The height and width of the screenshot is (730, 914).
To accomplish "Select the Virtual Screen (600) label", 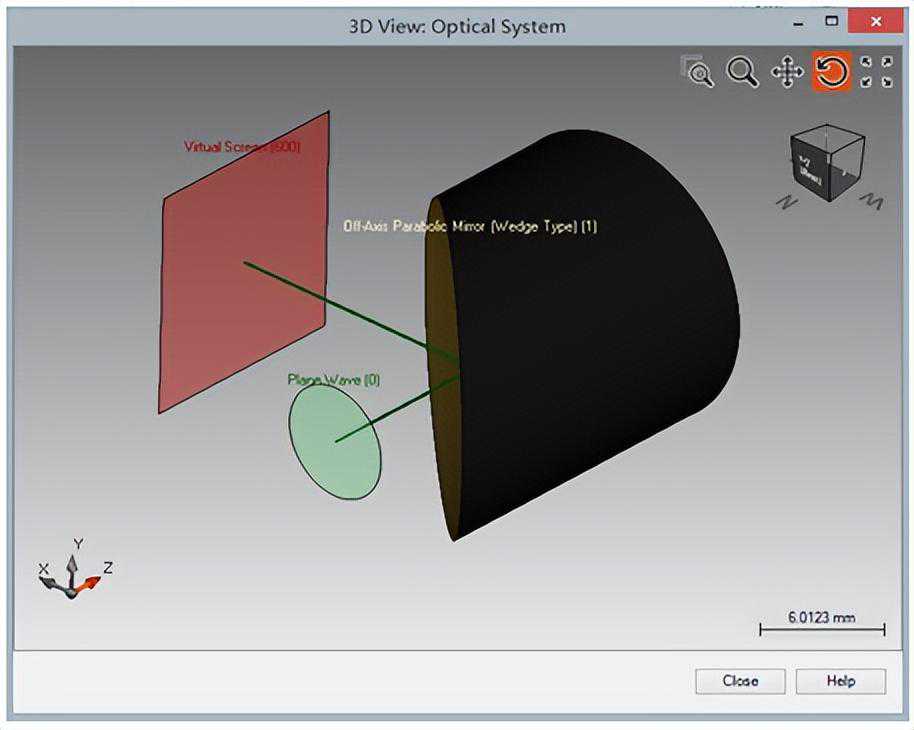I will 241,146.
